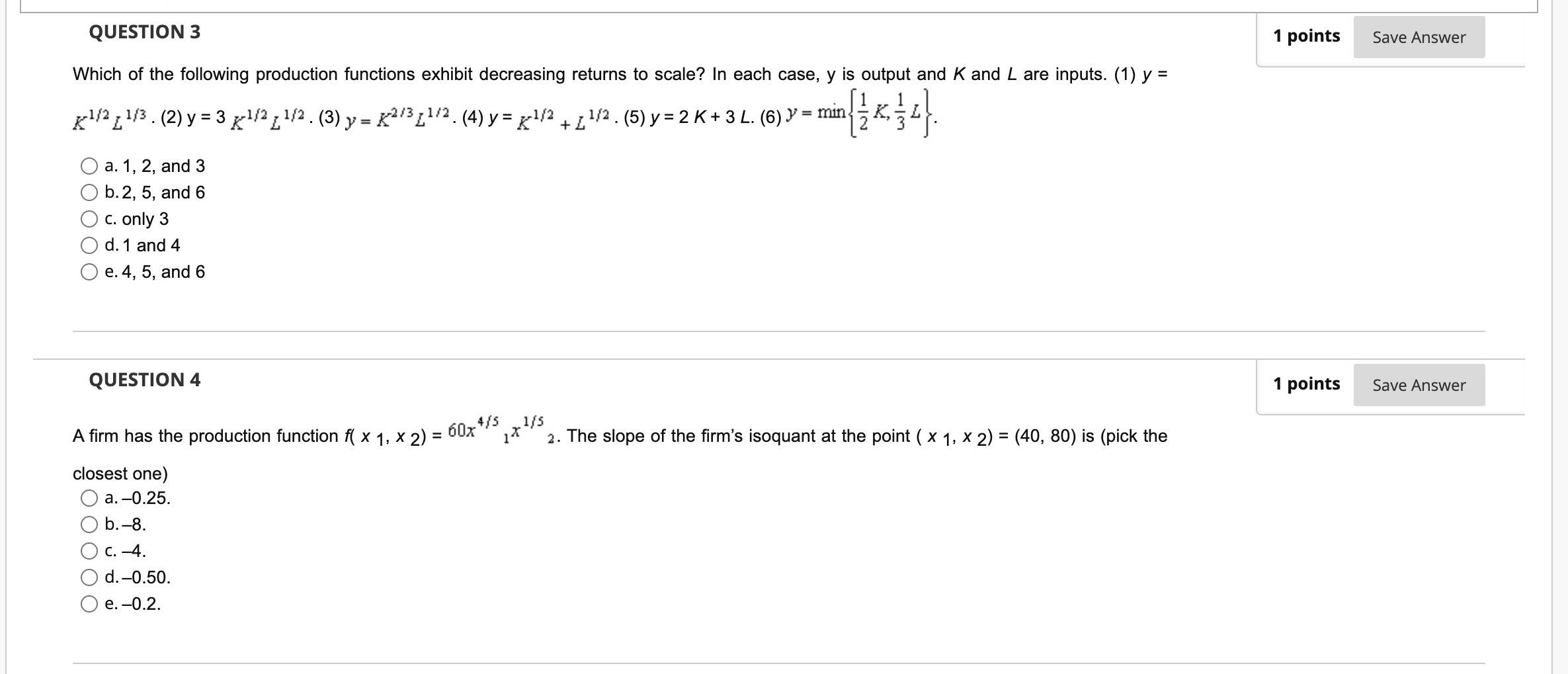Select answer b "2, 5, and 6" for Question 3

(89, 192)
